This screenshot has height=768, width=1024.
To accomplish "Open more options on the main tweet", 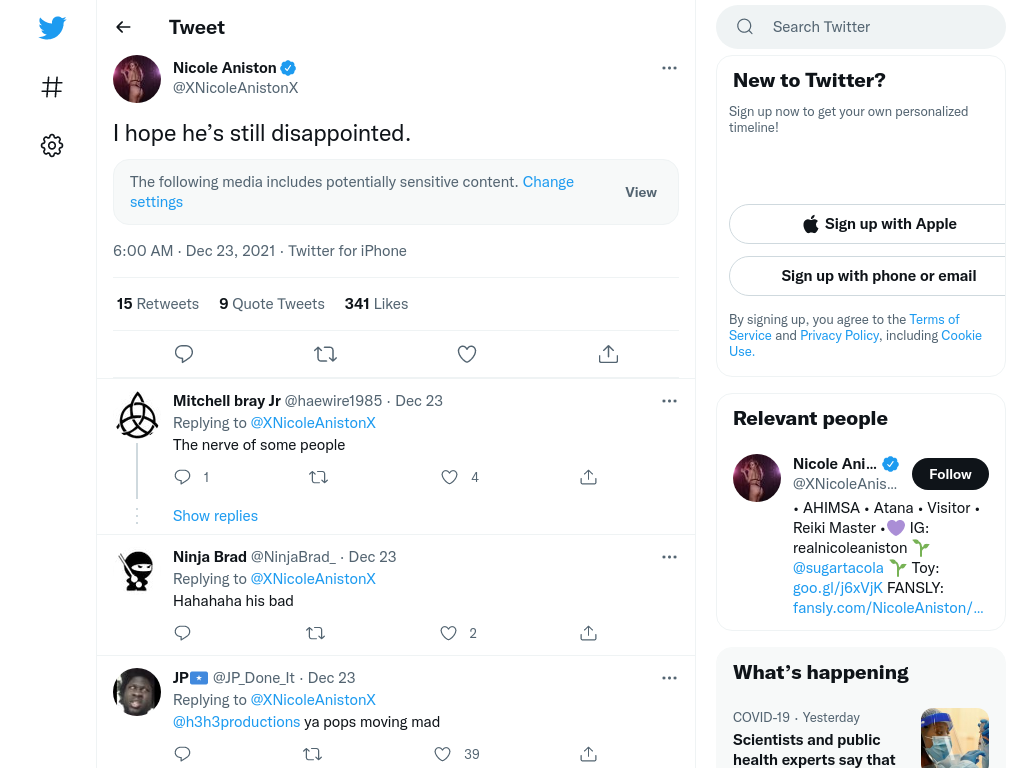I will pos(669,68).
